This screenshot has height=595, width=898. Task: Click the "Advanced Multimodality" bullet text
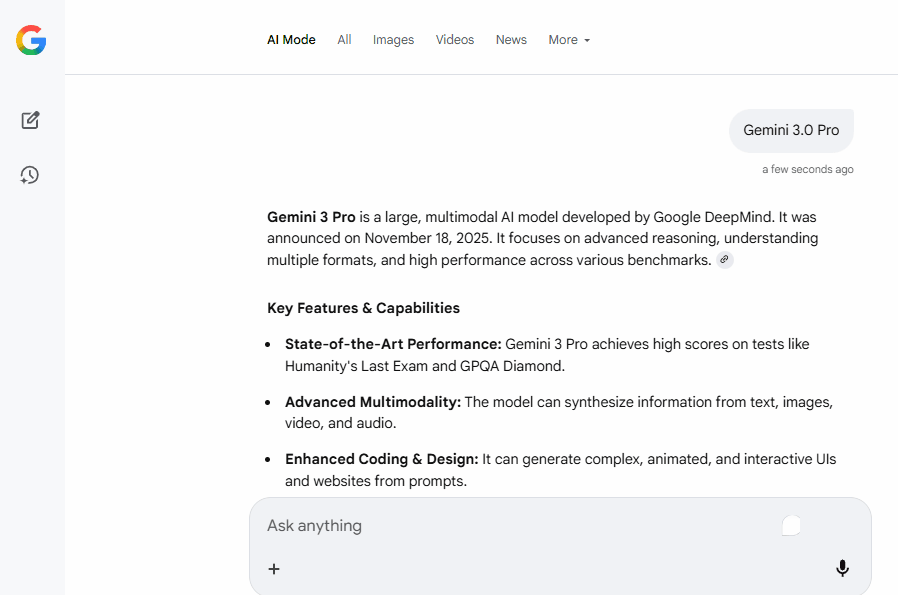(372, 402)
